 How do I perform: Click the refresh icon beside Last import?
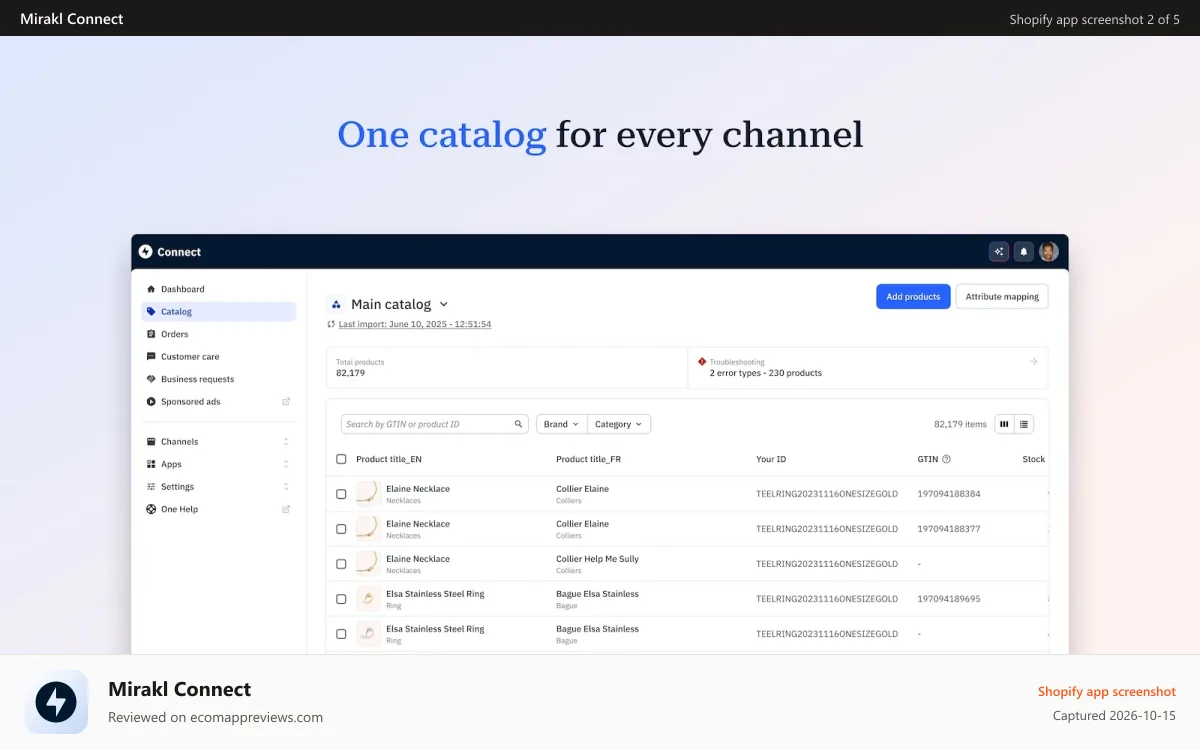tap(331, 324)
